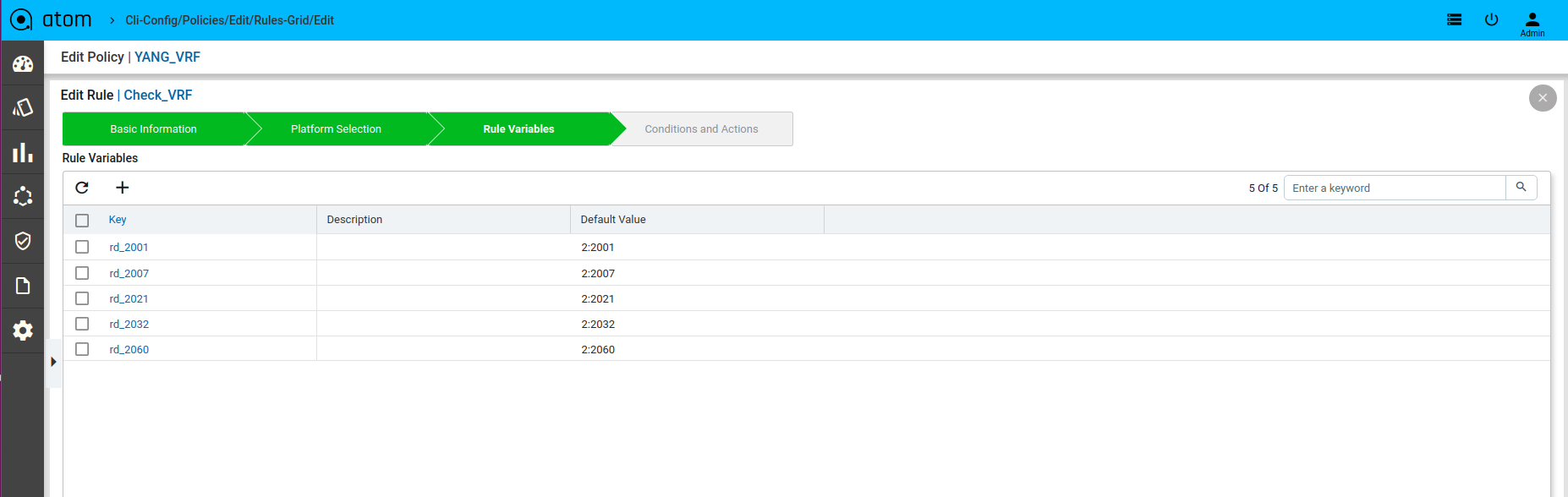Viewport: 1568px width, 497px height.
Task: Select default value cell 2:2032
Action: (x=598, y=325)
